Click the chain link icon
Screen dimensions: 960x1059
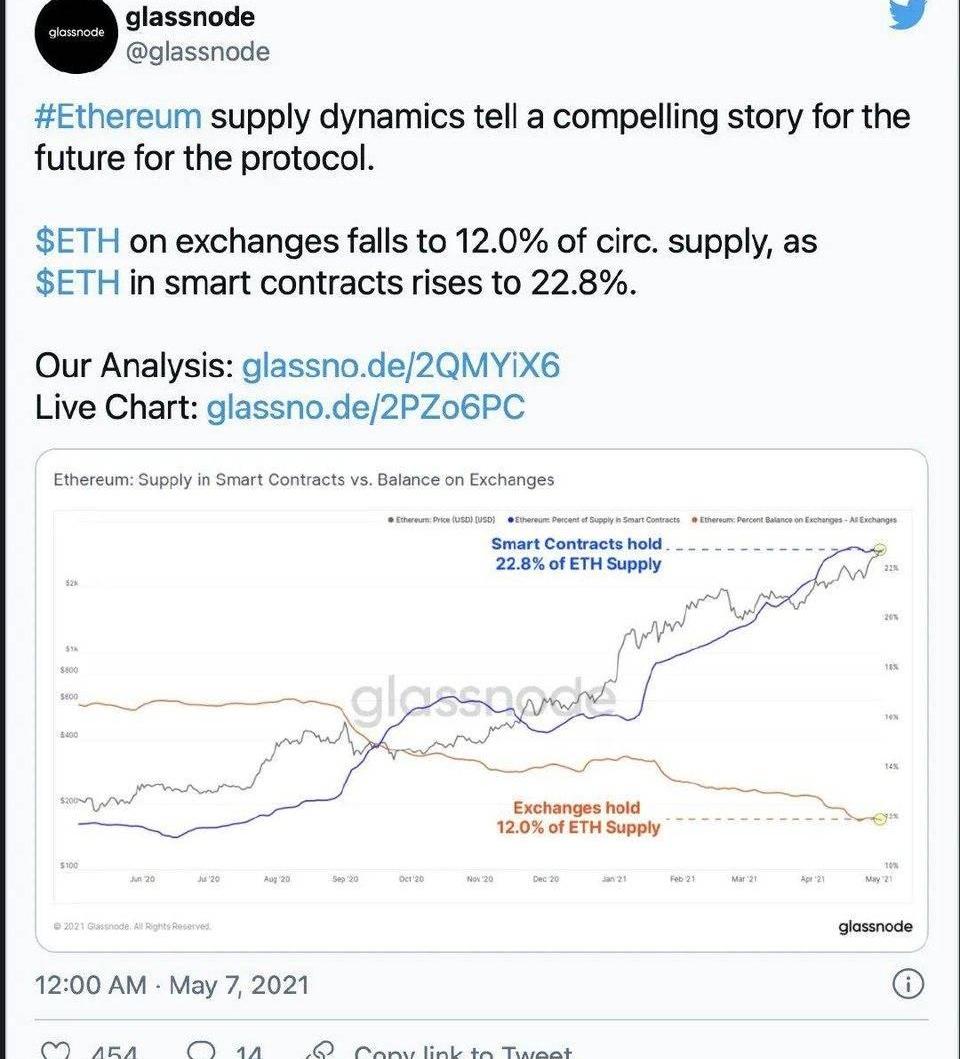[x=320, y=1050]
